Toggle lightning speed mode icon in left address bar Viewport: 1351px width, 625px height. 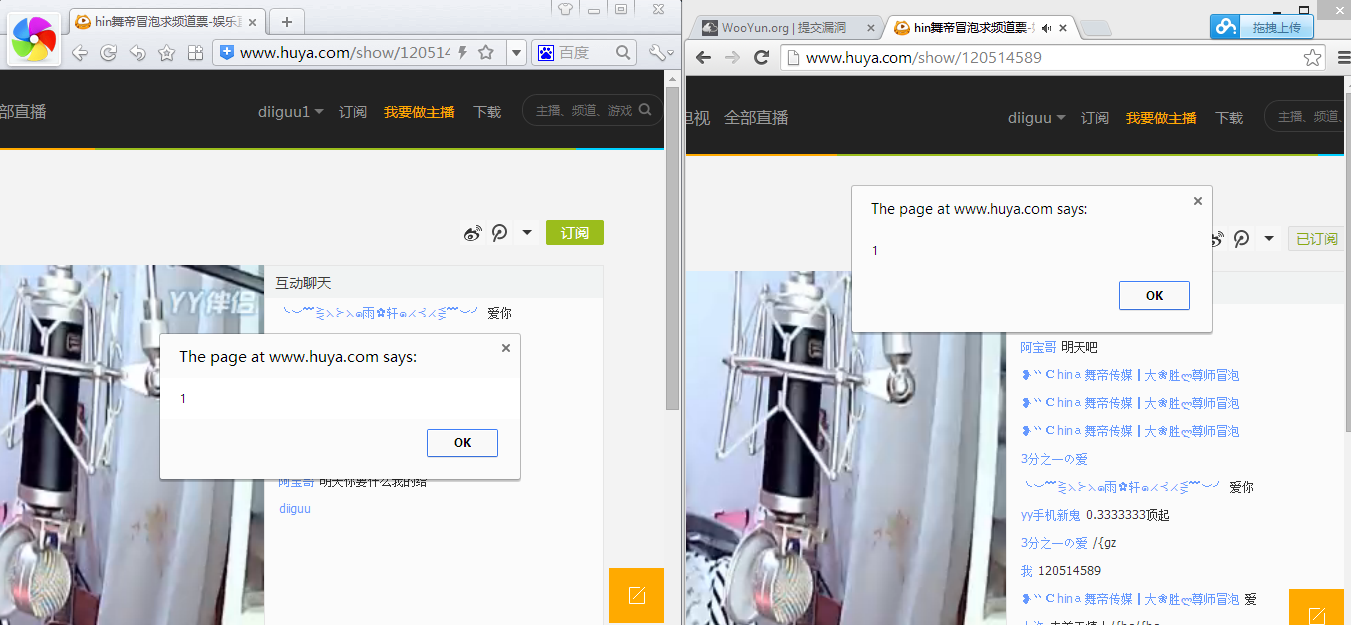(462, 53)
